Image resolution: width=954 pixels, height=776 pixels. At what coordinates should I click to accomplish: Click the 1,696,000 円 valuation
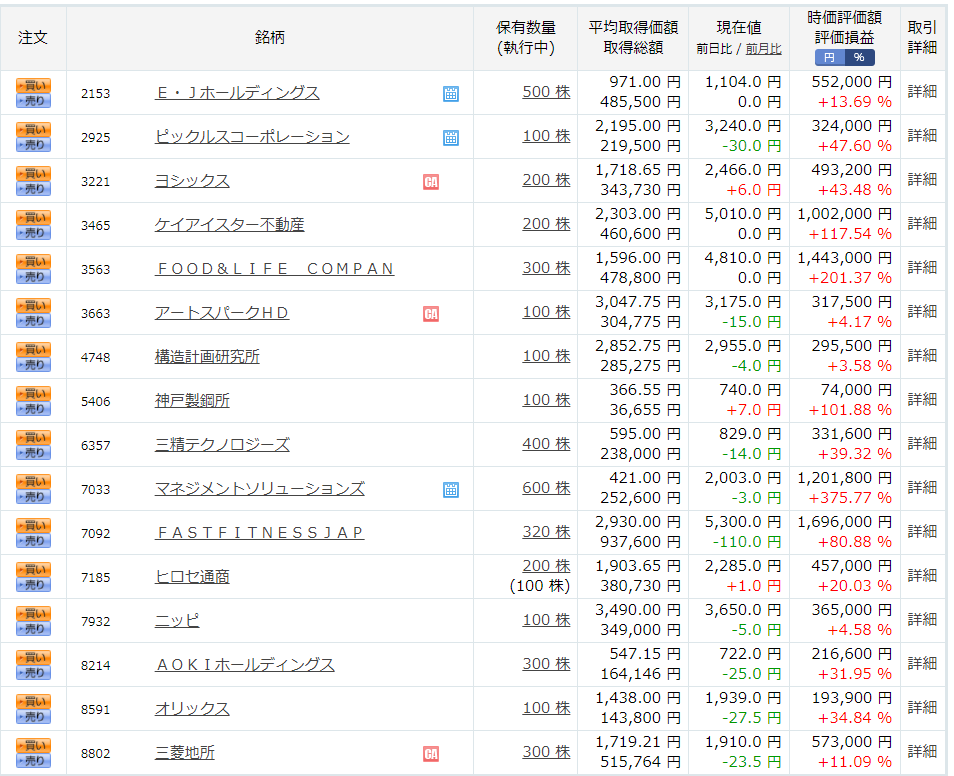coord(844,522)
